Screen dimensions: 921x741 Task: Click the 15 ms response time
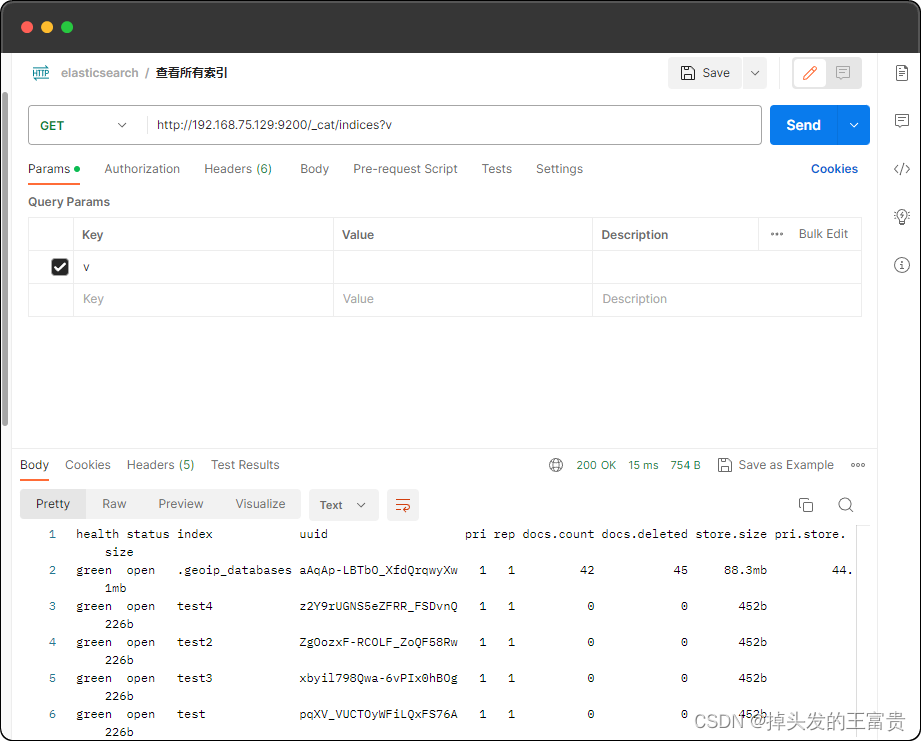[x=643, y=465]
